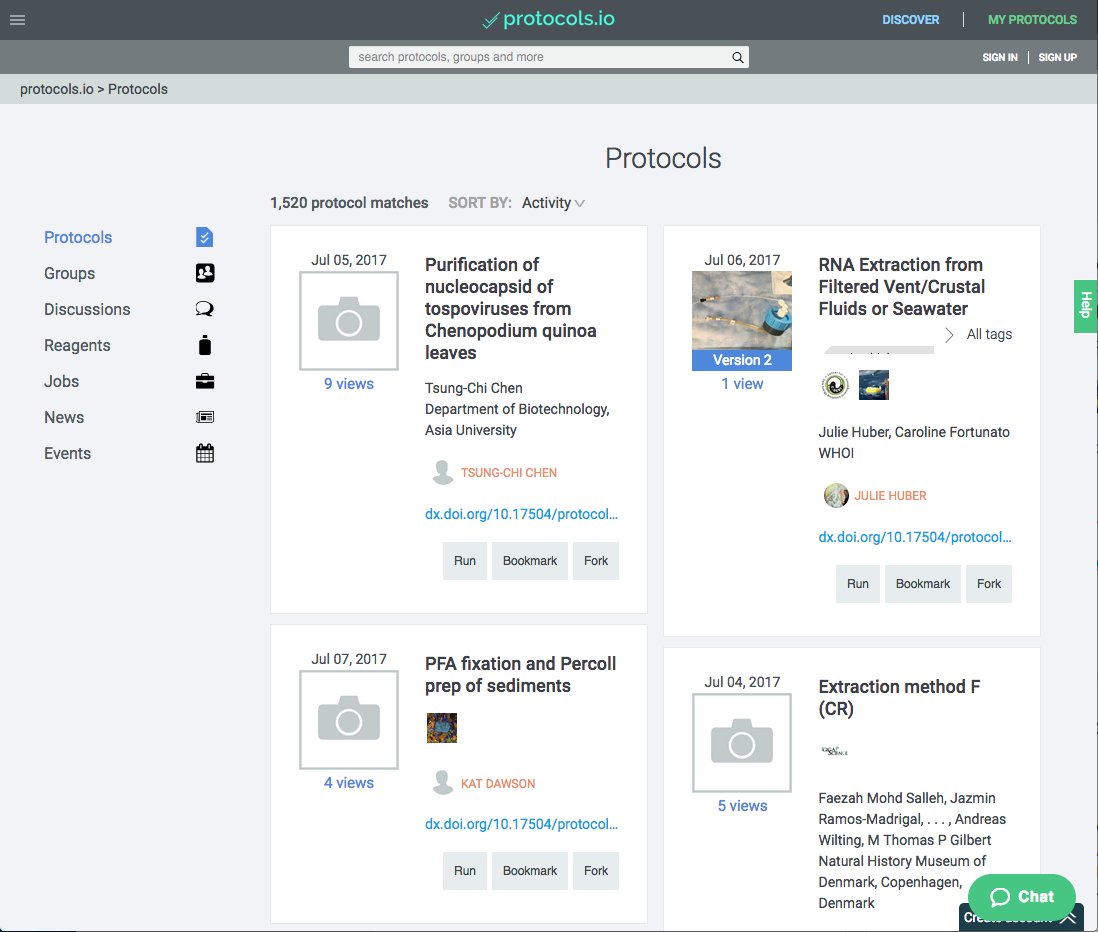Click the Version 2 badge
Image resolution: width=1098 pixels, height=932 pixels.
742,360
